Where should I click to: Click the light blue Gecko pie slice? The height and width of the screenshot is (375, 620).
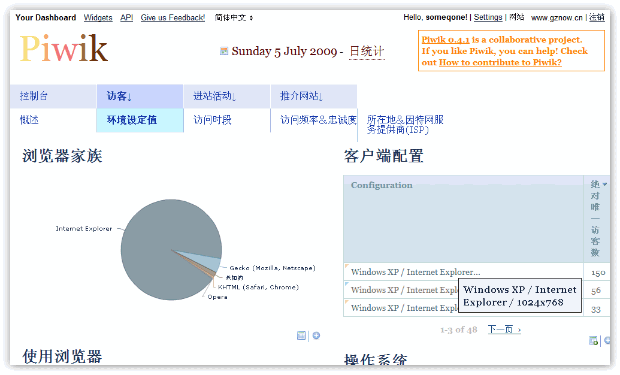coord(206,261)
